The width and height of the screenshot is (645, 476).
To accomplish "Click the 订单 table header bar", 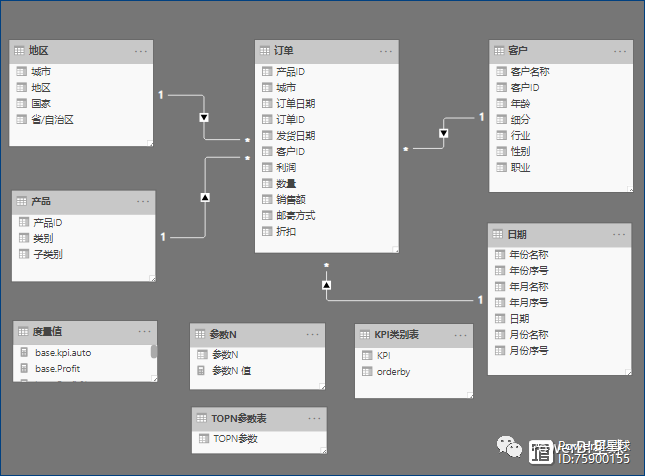I will coord(327,51).
